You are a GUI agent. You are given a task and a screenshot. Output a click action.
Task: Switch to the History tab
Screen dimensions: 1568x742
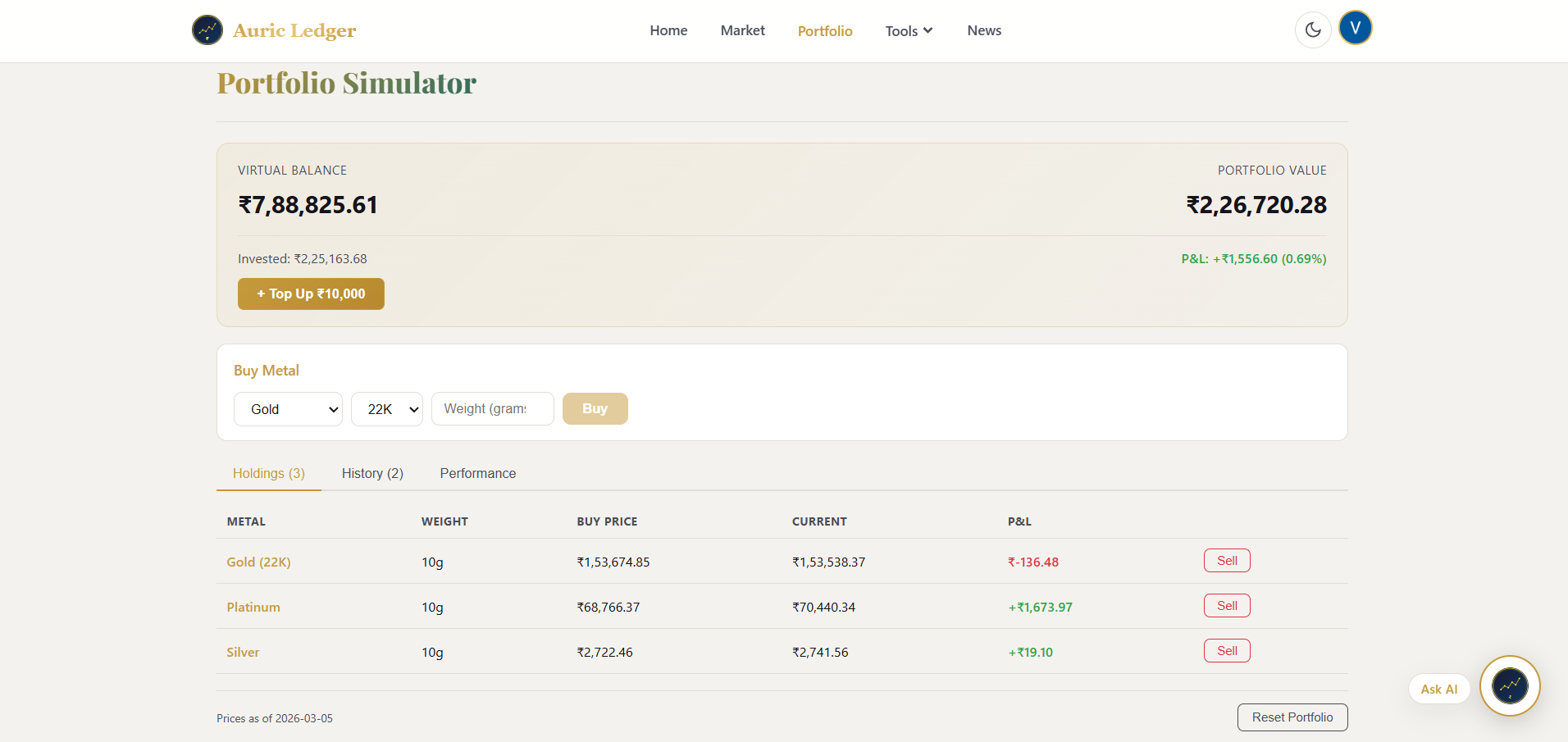[x=372, y=473]
